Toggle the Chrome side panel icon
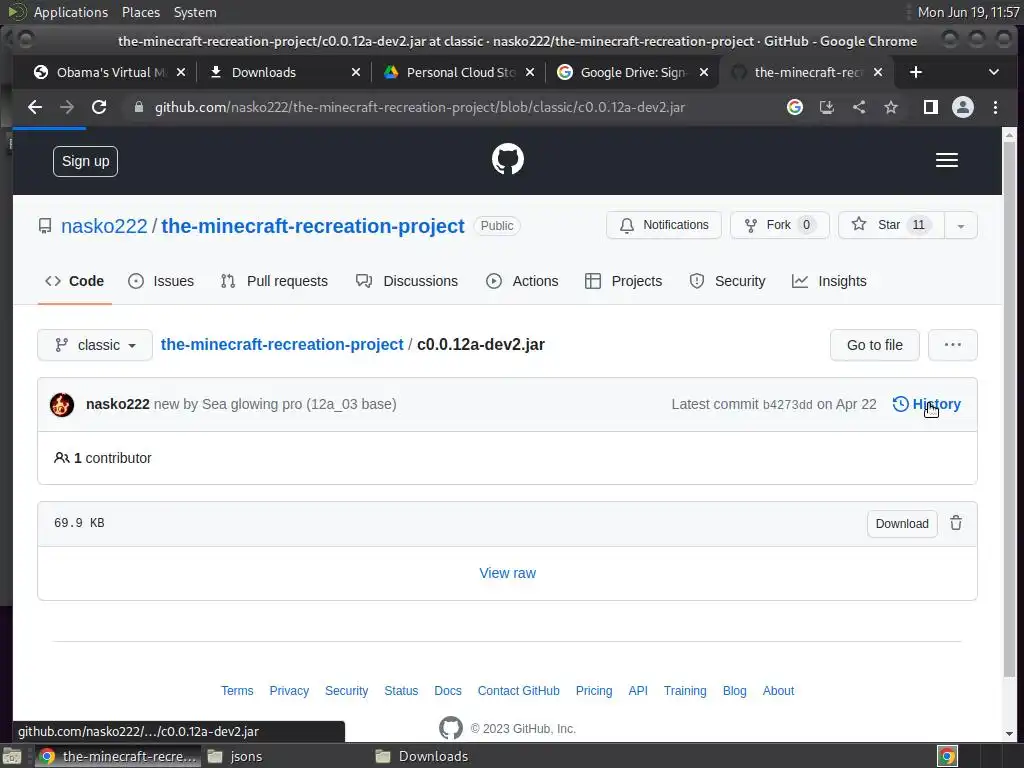Screen dimensions: 1024x768 tap(931, 107)
